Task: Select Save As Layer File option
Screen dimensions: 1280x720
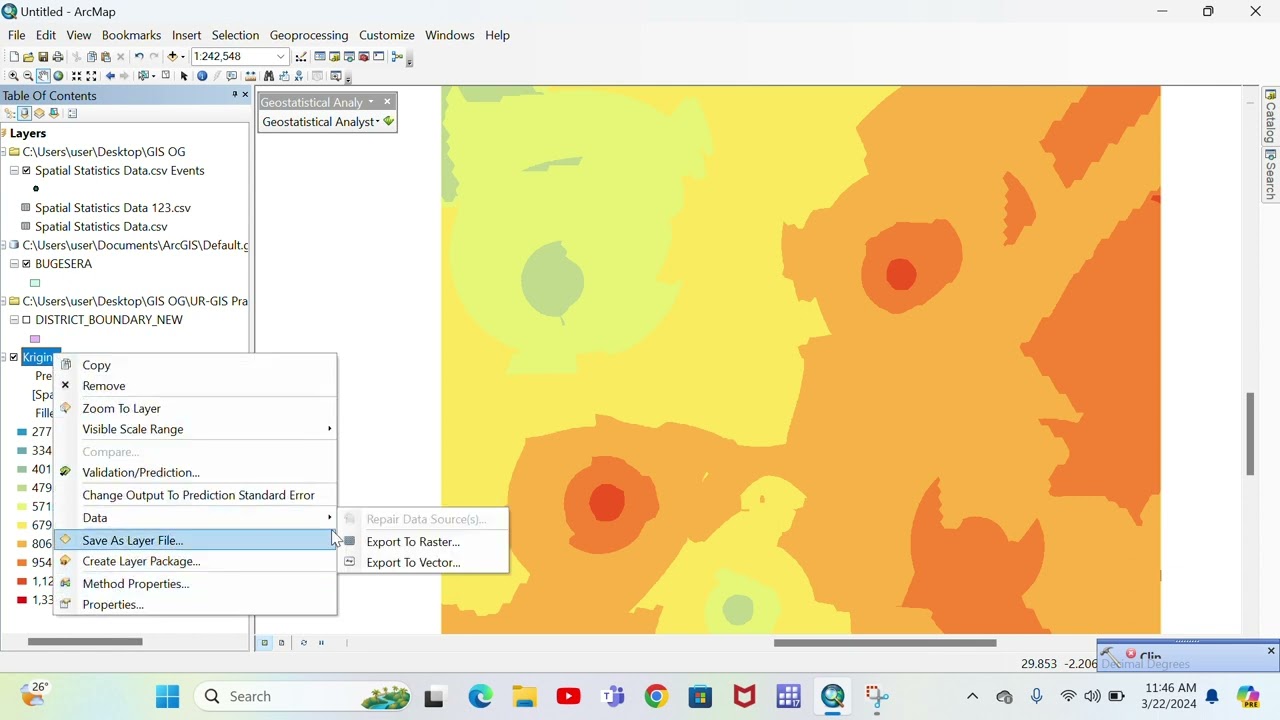Action: [195, 540]
